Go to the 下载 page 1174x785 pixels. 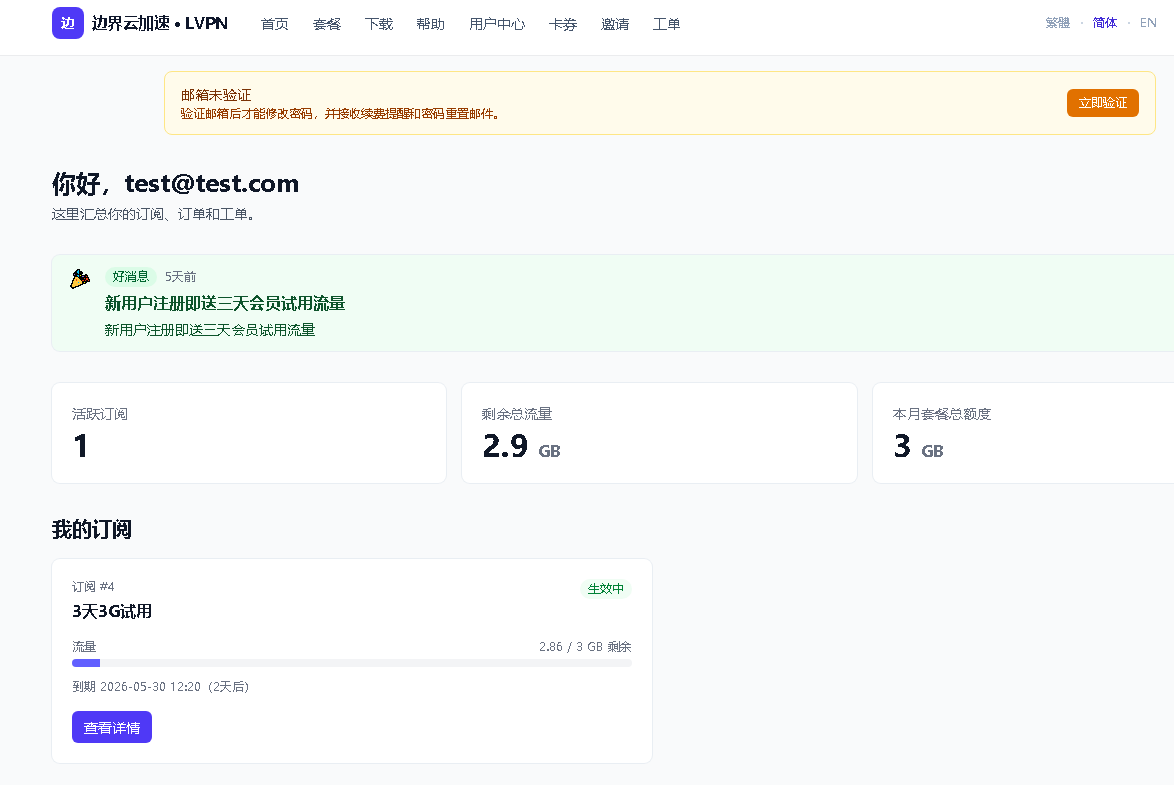(x=379, y=24)
